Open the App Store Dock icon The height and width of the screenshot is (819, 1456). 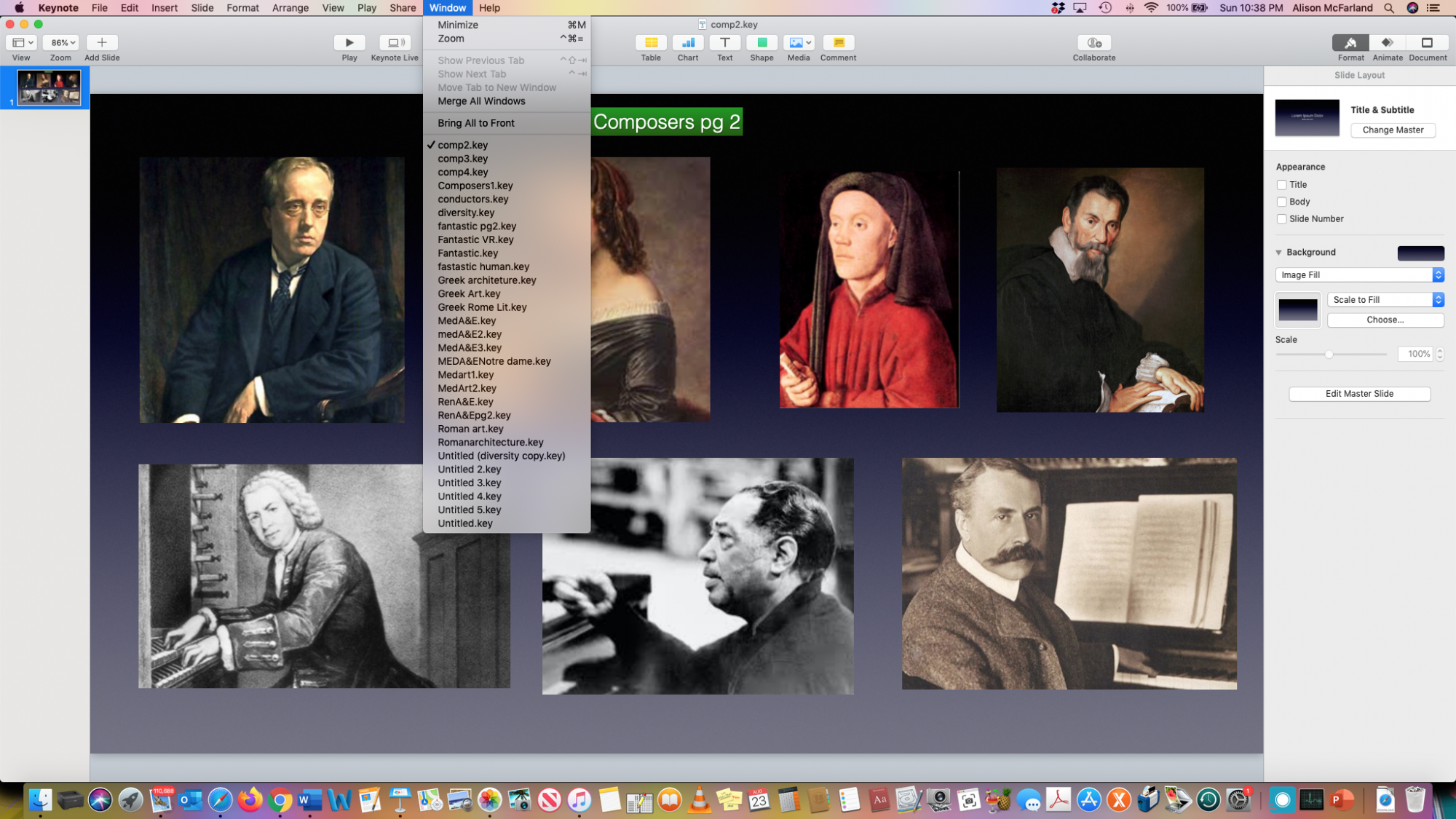click(x=1089, y=800)
